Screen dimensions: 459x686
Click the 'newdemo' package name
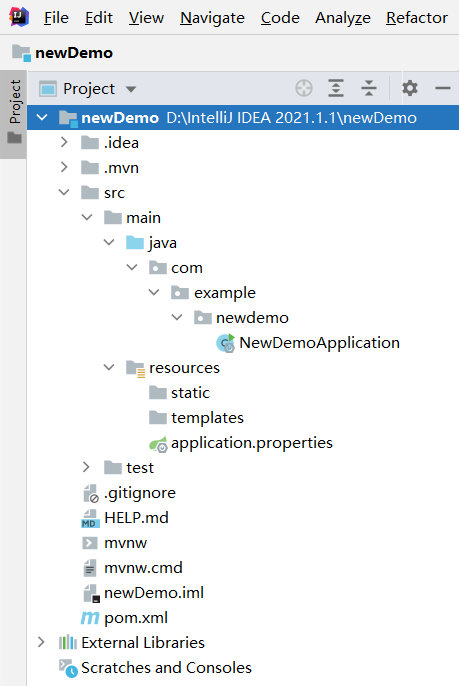click(x=252, y=318)
